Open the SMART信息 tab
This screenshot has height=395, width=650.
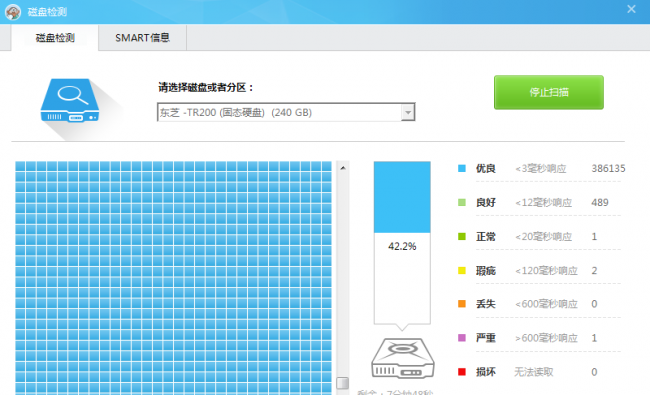[143, 38]
